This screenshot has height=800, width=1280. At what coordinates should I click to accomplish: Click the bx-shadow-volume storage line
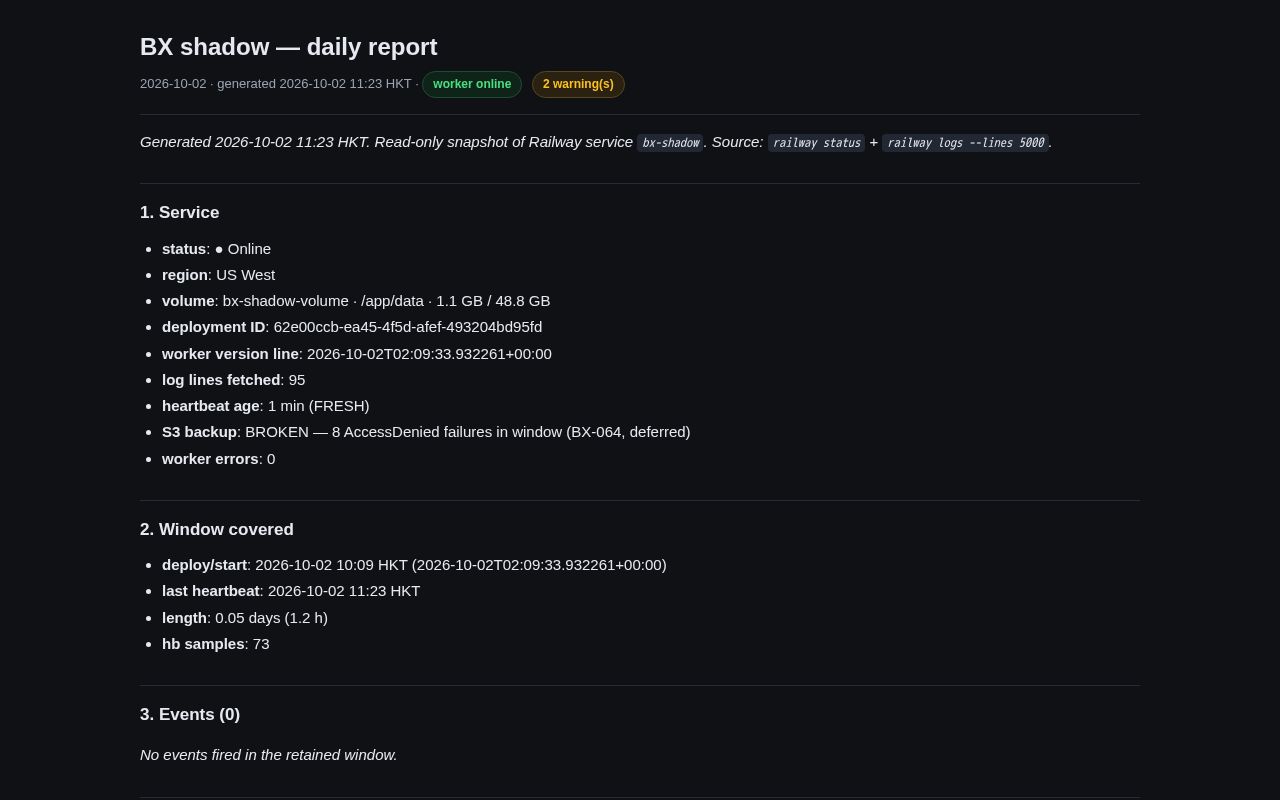[356, 301]
